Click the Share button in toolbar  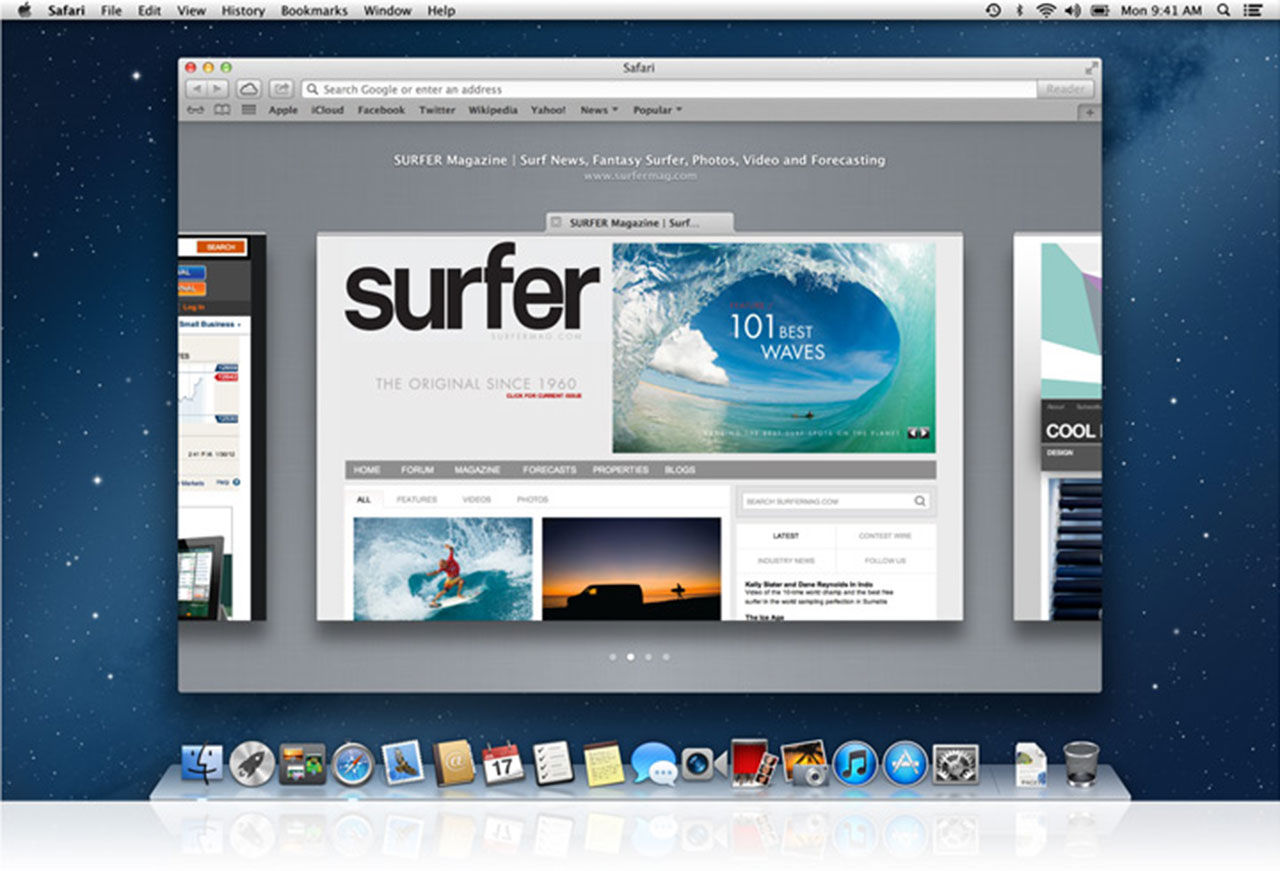[282, 89]
